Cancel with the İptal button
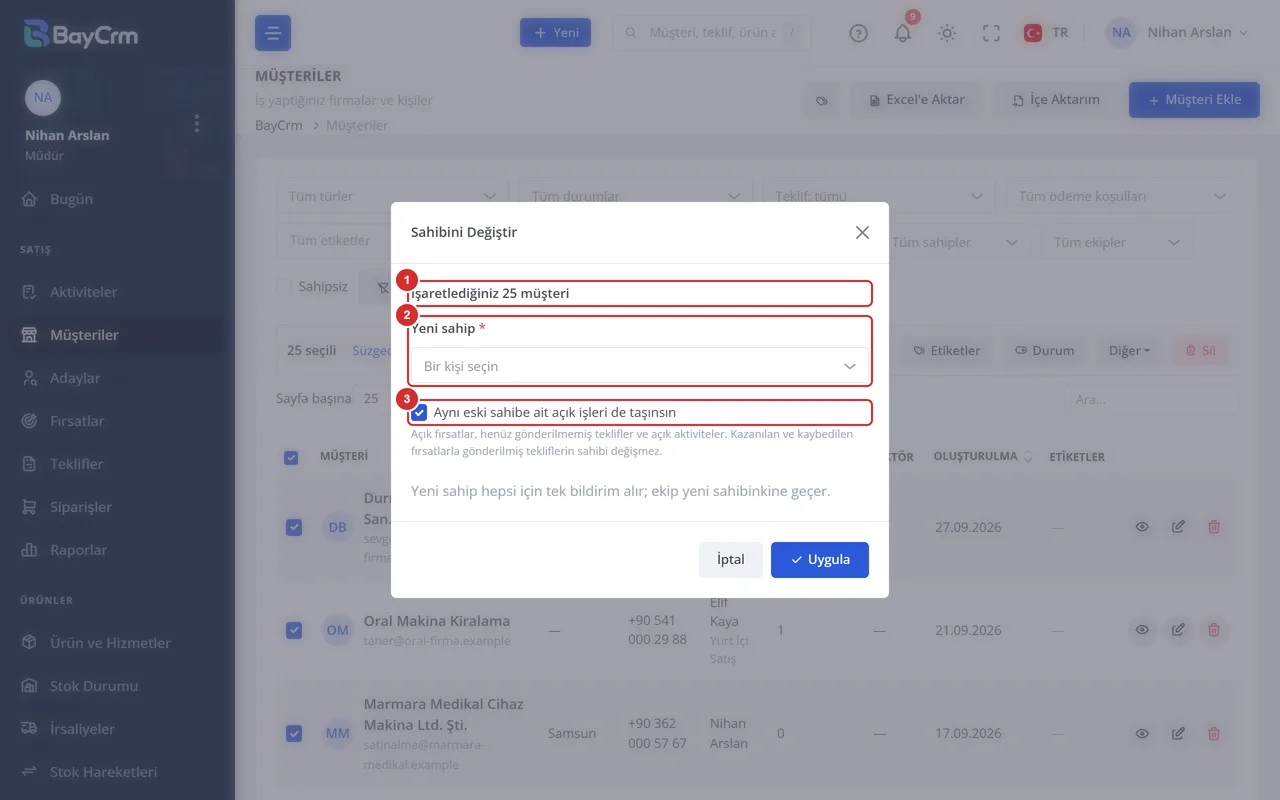Image resolution: width=1280 pixels, height=800 pixels. click(731, 560)
